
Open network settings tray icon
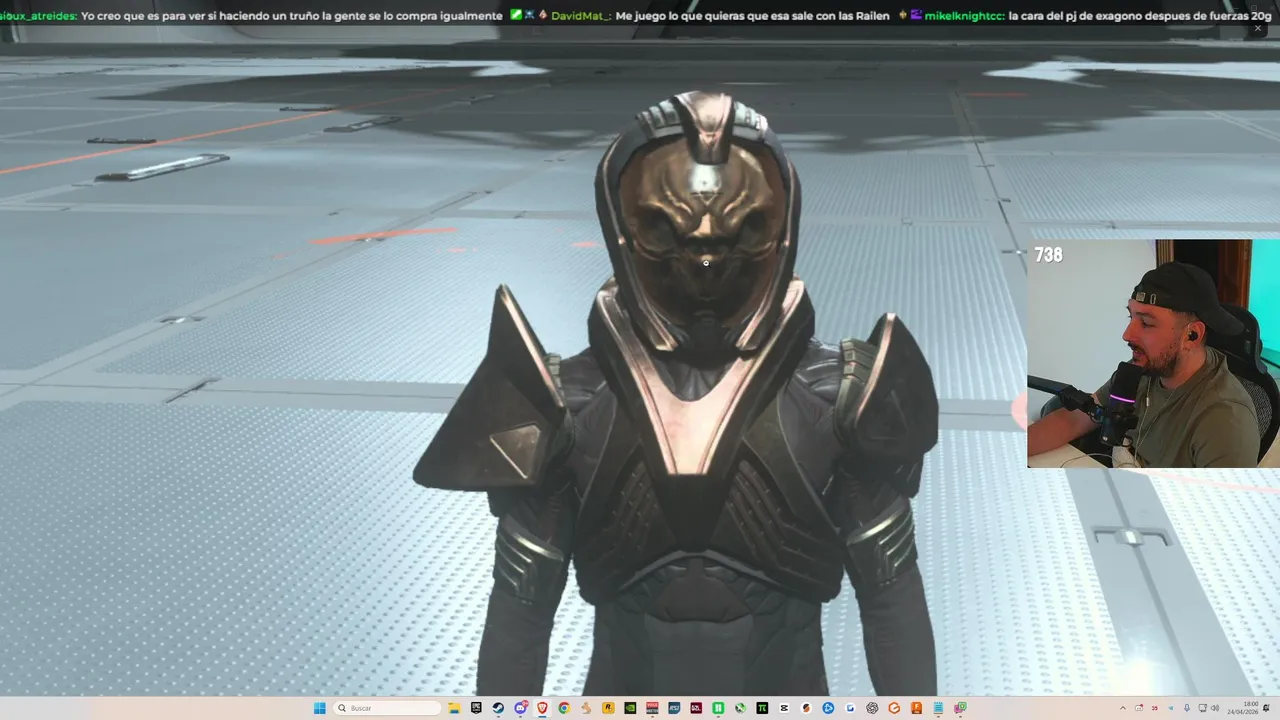tap(1203, 708)
